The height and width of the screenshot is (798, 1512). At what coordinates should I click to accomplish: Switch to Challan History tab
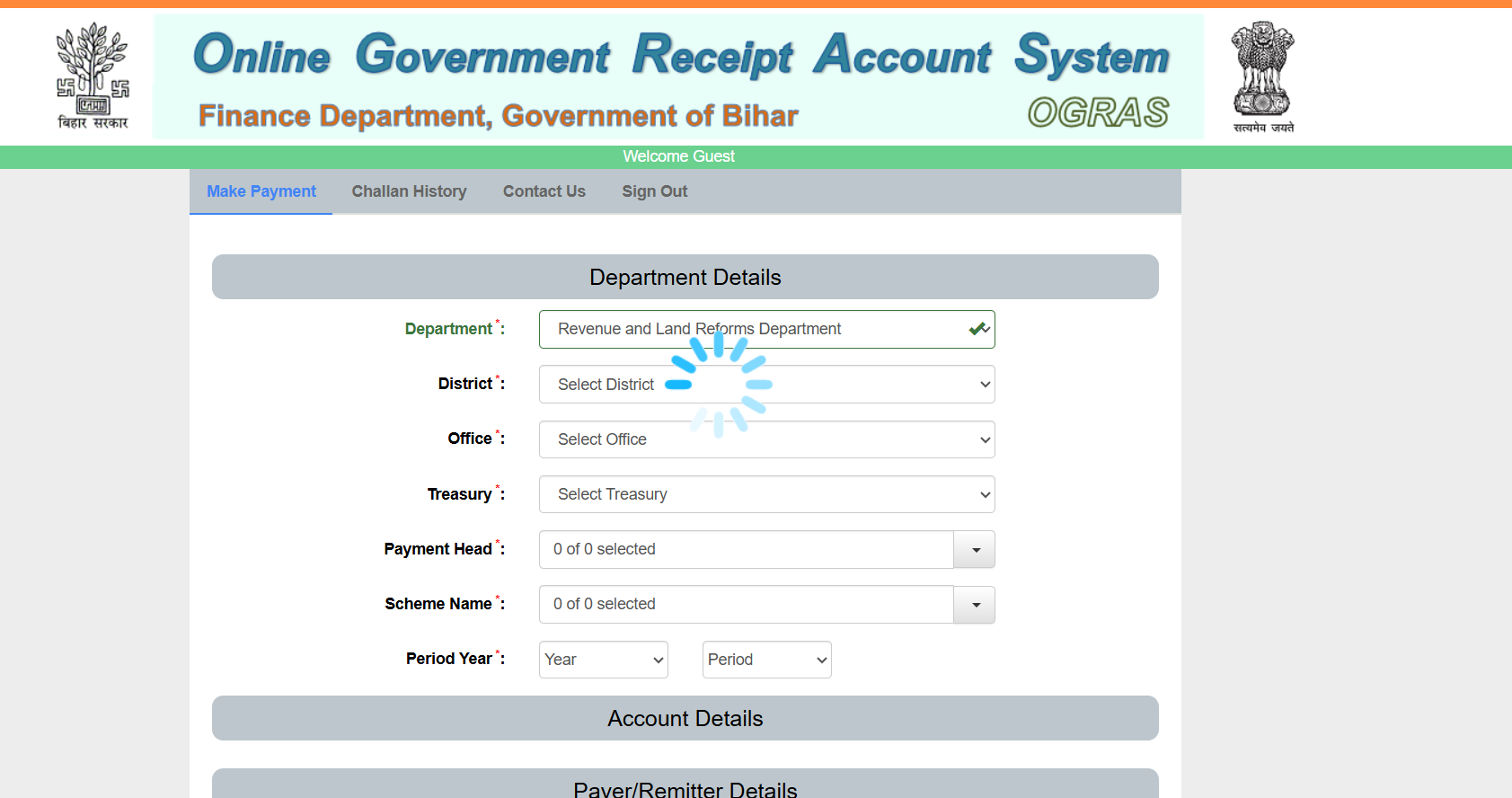[409, 191]
